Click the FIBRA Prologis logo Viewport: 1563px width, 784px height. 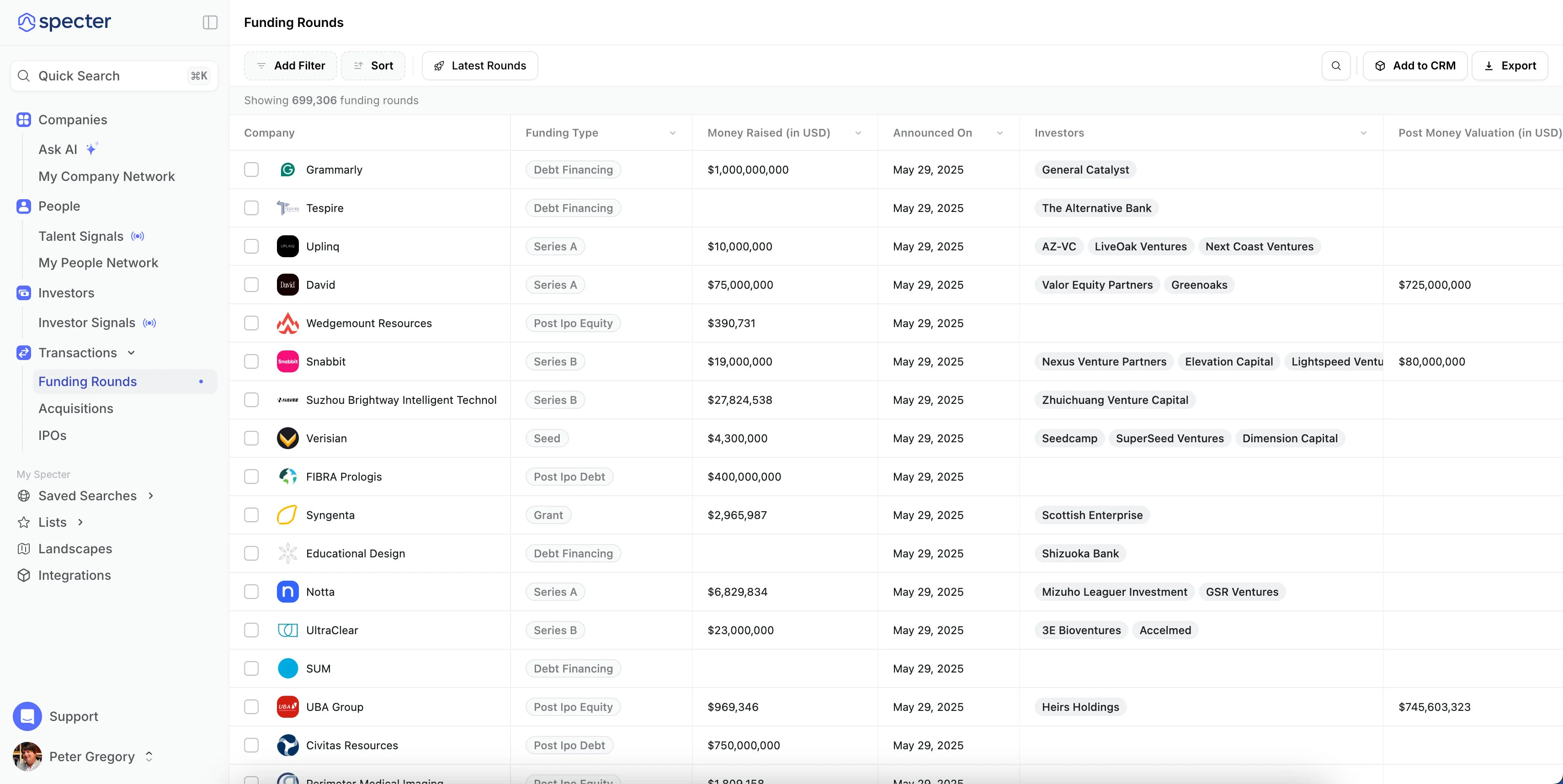tap(287, 477)
